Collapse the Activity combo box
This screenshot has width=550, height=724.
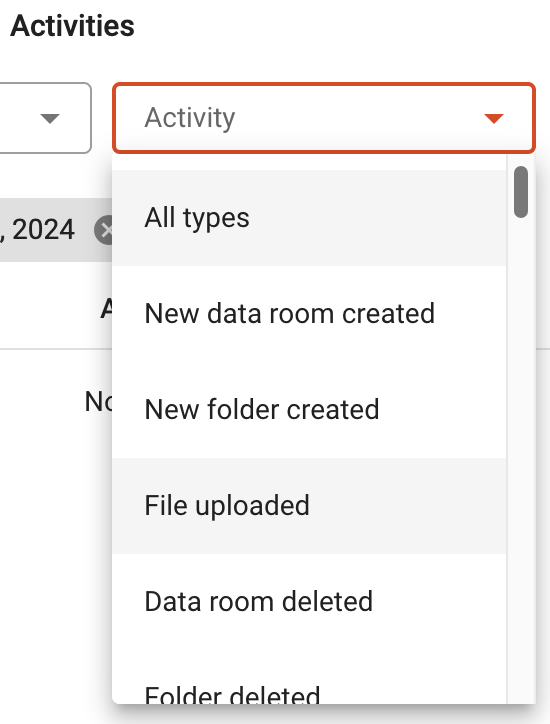[324, 118]
